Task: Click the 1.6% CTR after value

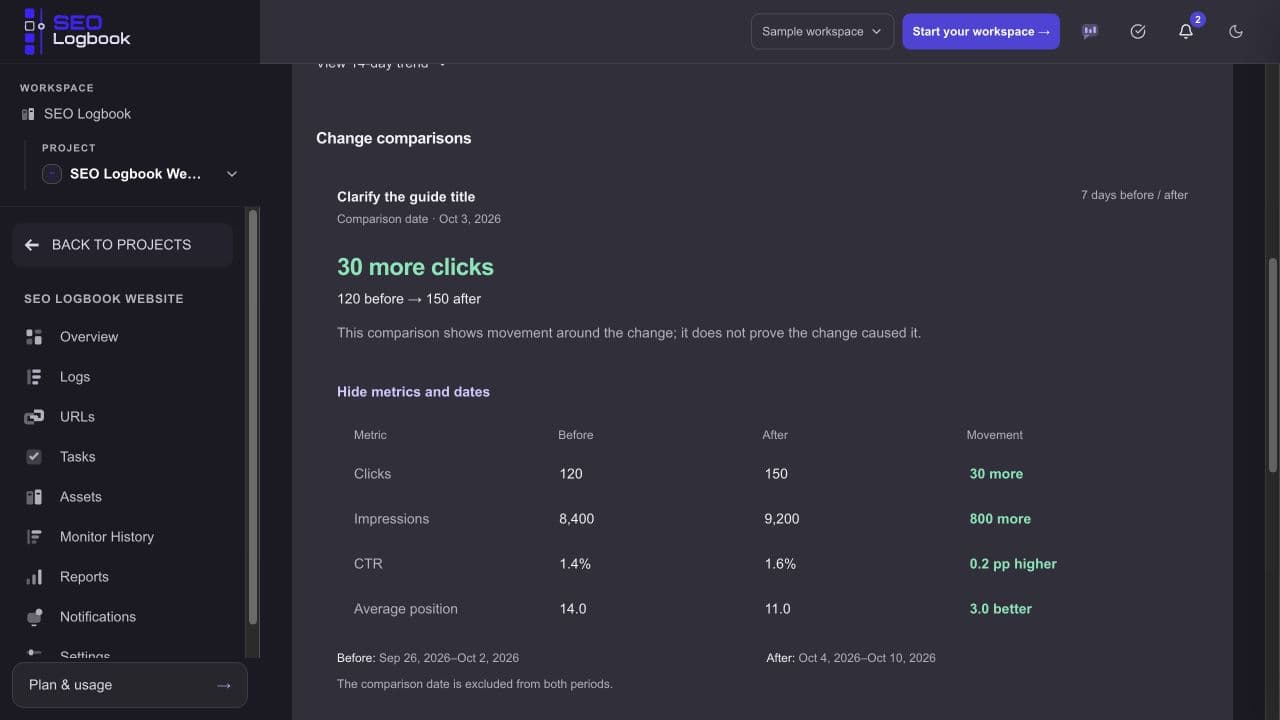Action: [779, 564]
